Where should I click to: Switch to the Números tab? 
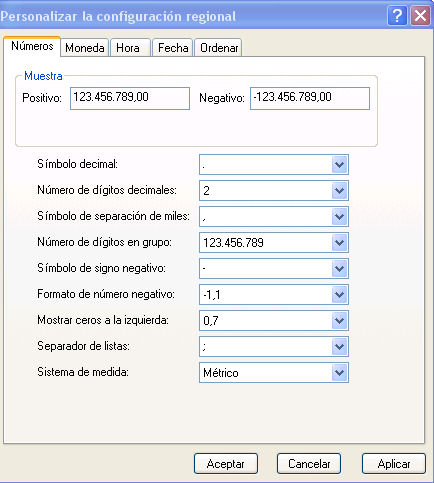32,46
